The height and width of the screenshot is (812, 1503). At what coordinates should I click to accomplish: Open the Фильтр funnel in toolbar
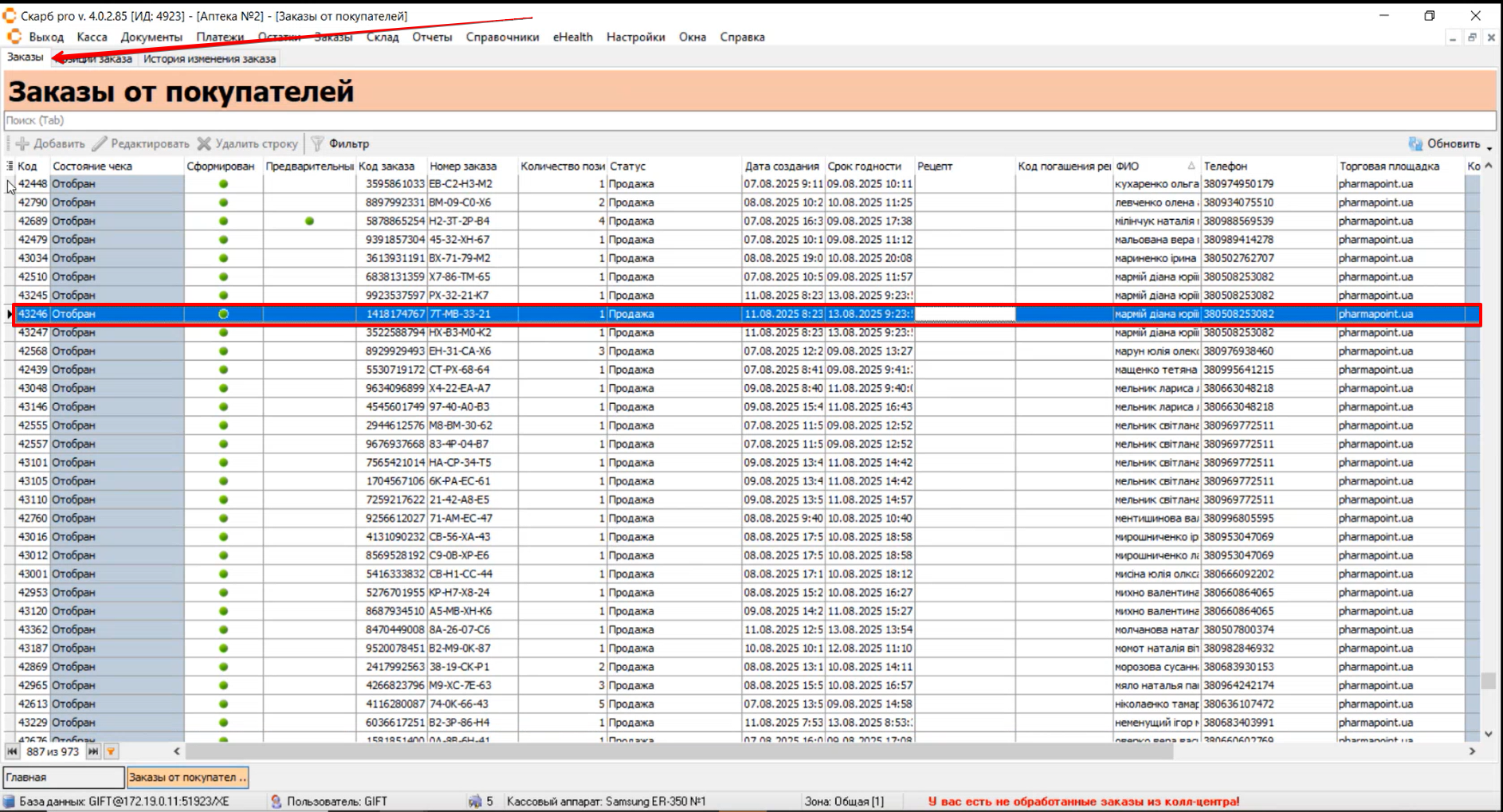pos(318,144)
